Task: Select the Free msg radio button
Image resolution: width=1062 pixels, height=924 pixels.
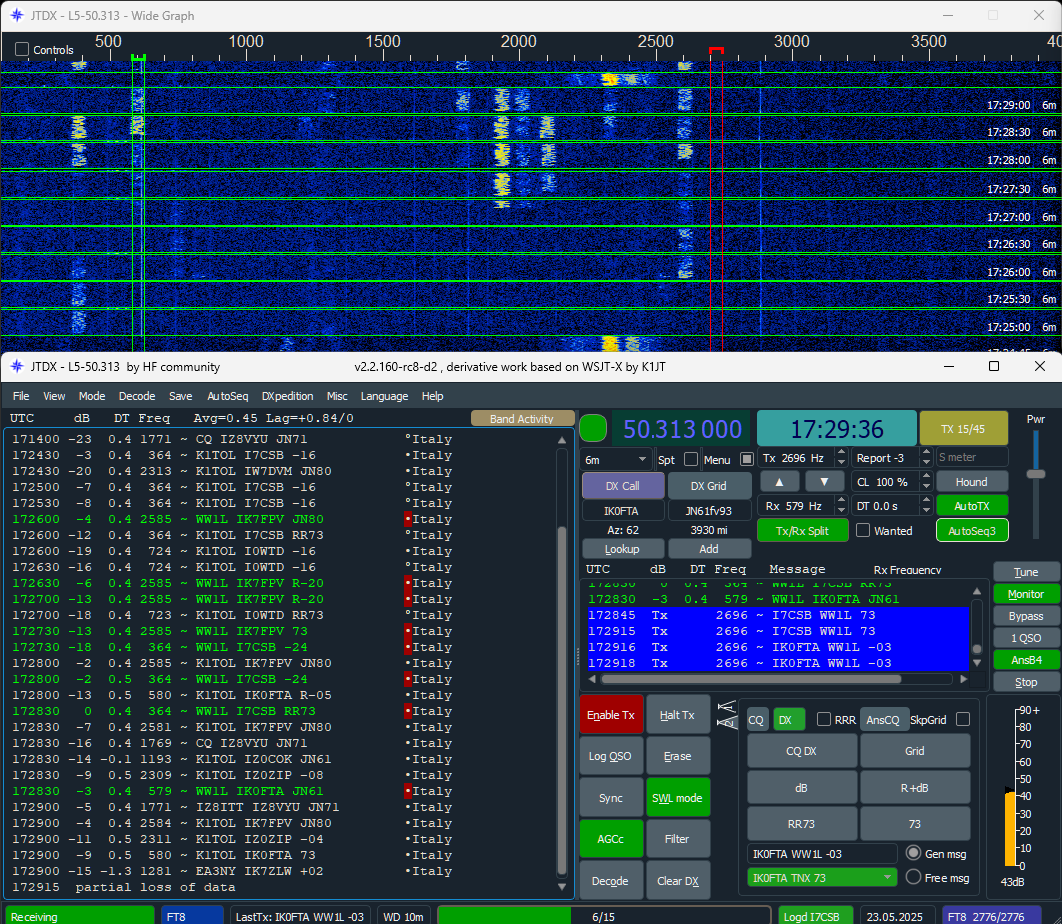Action: (914, 877)
